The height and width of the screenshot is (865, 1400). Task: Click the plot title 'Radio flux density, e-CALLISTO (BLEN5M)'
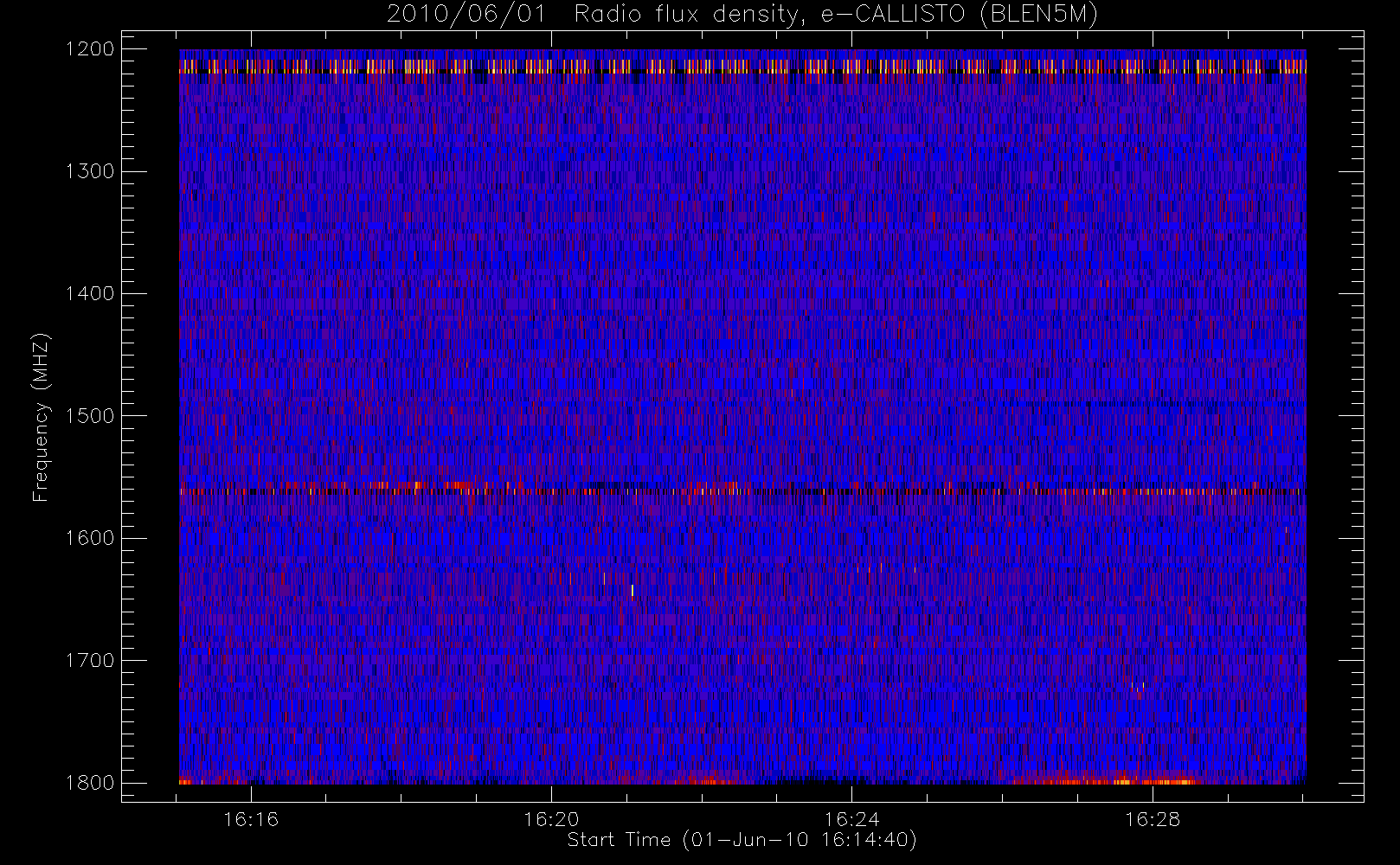836,15
